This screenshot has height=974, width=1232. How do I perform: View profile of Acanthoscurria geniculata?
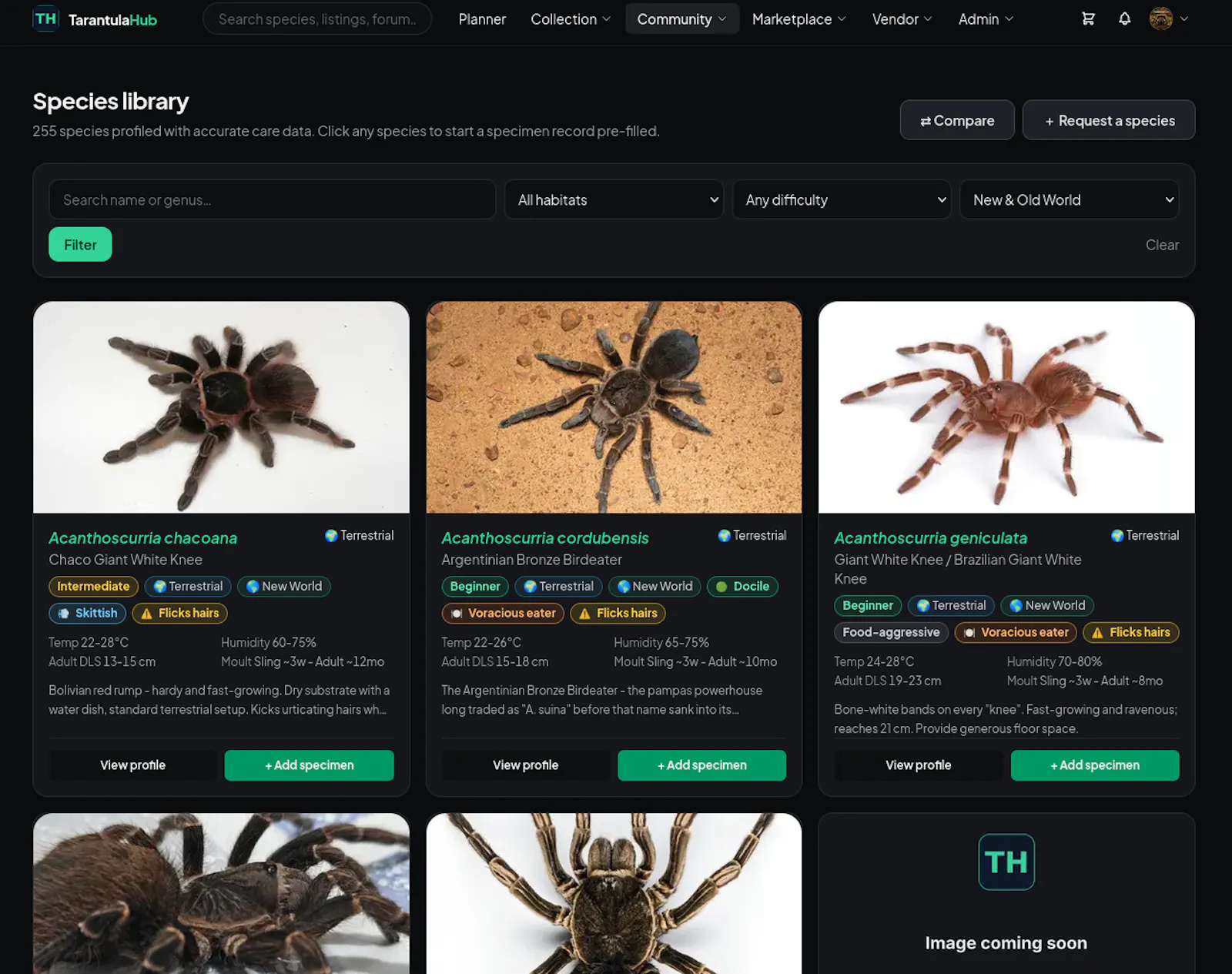[x=918, y=765]
